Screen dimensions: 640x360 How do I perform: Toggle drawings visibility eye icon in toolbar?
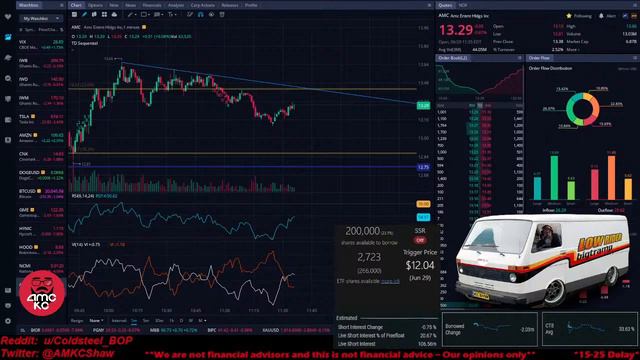point(211,14)
